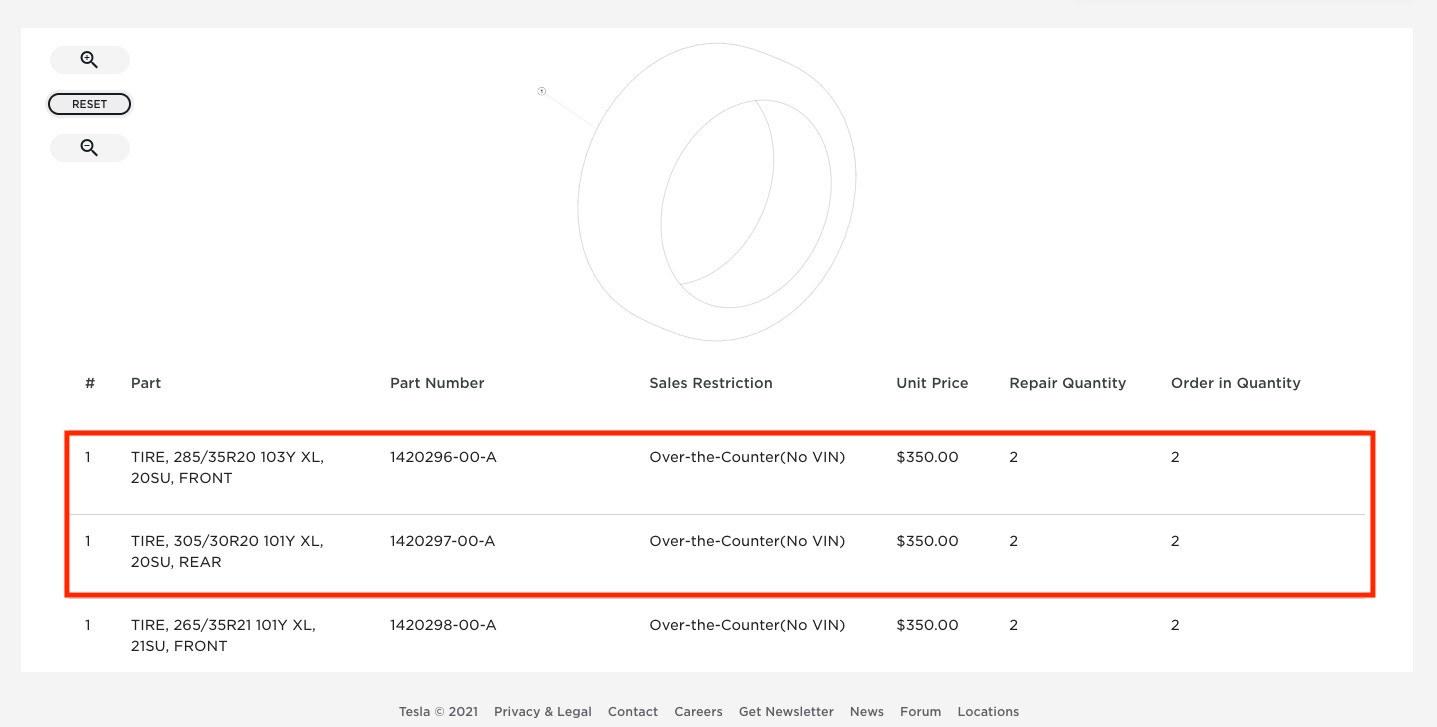Zoom out of the tire diagram
The width and height of the screenshot is (1437, 727).
(x=90, y=148)
